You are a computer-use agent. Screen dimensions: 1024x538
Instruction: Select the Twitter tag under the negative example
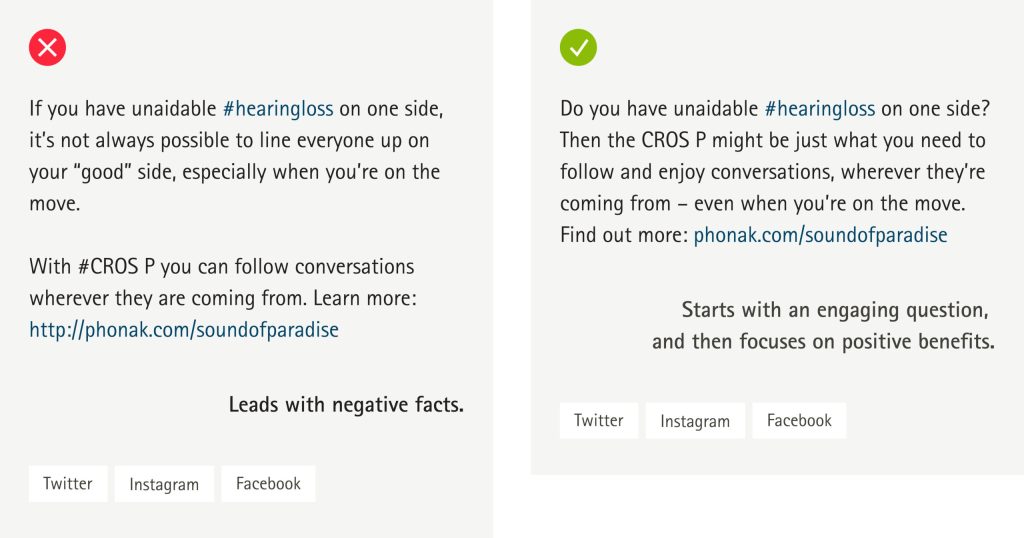(68, 484)
